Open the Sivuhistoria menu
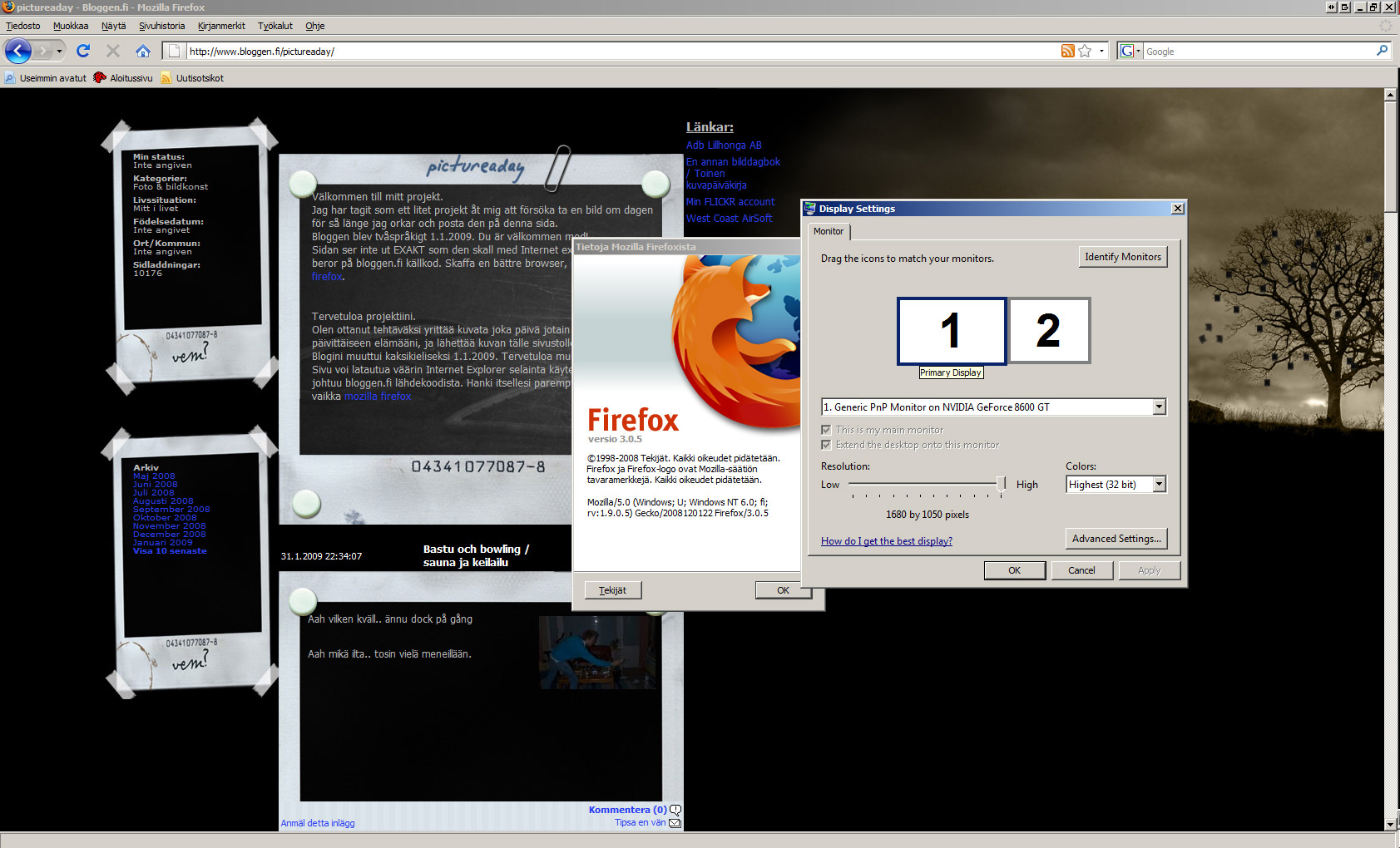1400x848 pixels. [x=162, y=26]
